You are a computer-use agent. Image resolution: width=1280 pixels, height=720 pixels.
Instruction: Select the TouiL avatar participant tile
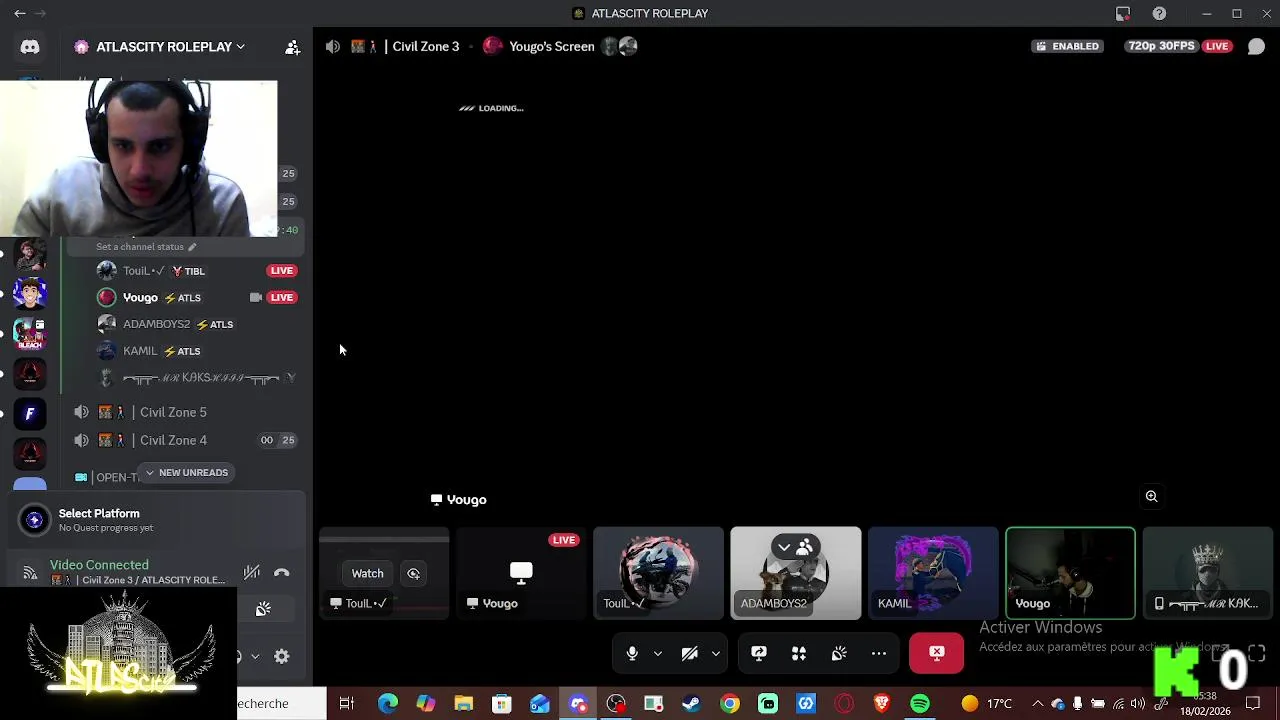tap(658, 573)
